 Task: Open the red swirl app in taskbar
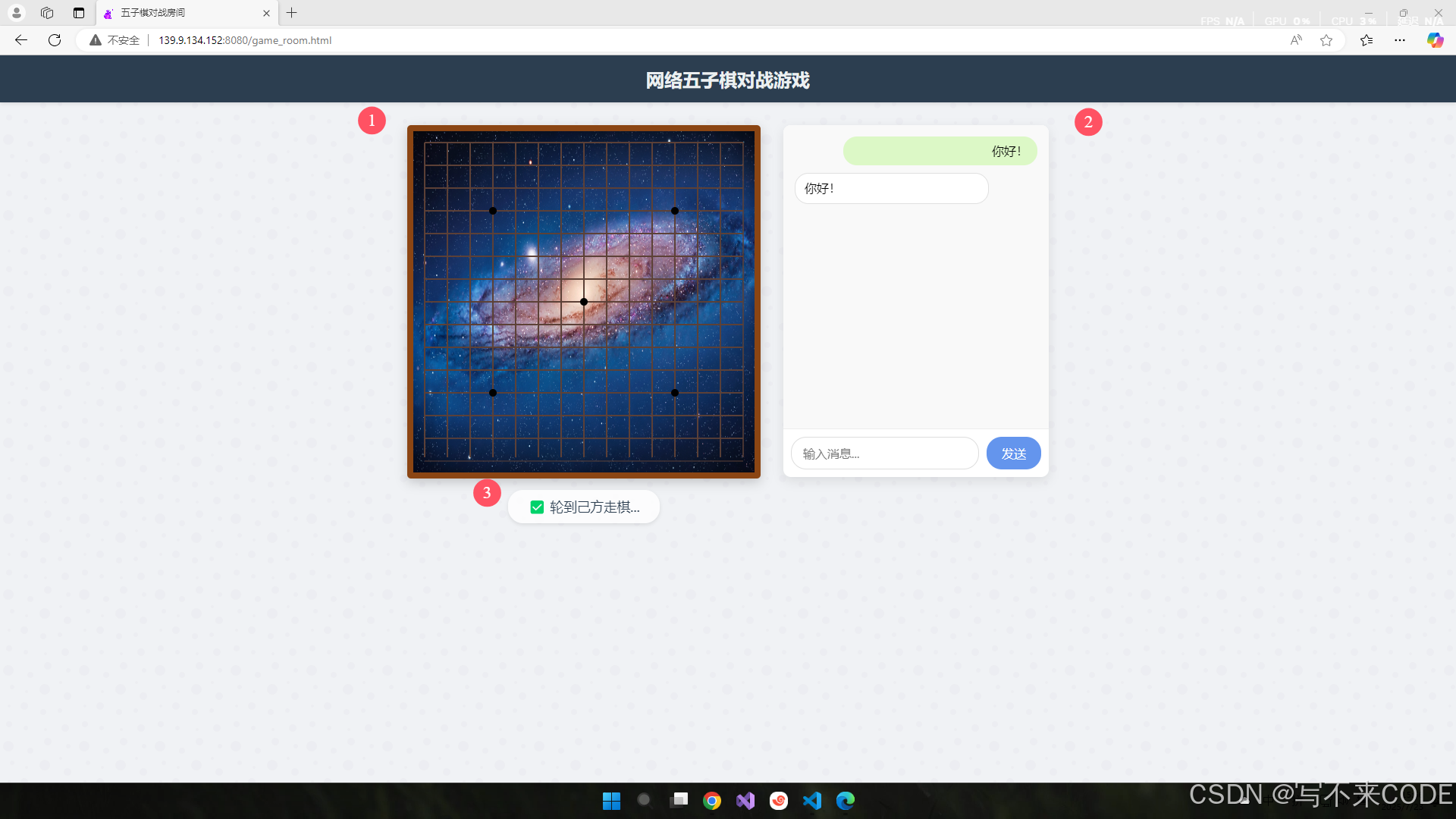(x=779, y=801)
